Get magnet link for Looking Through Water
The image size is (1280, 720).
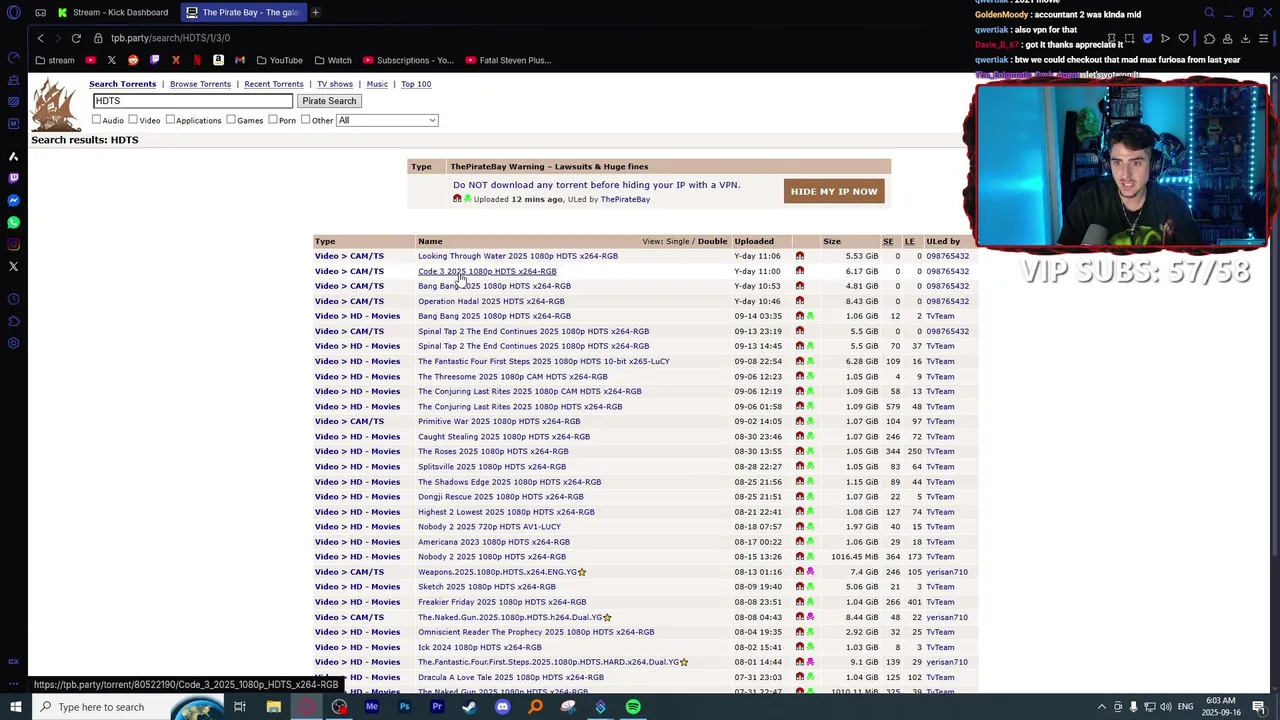800,256
